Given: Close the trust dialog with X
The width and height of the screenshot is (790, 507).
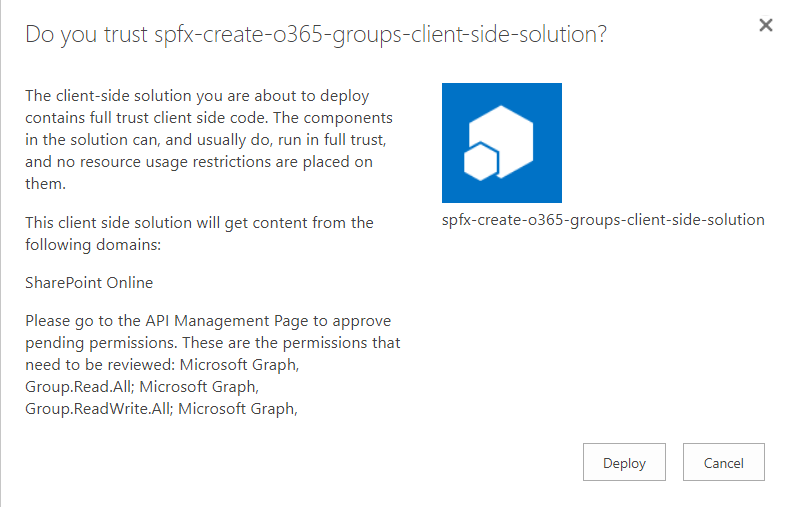Looking at the screenshot, I should (766, 25).
